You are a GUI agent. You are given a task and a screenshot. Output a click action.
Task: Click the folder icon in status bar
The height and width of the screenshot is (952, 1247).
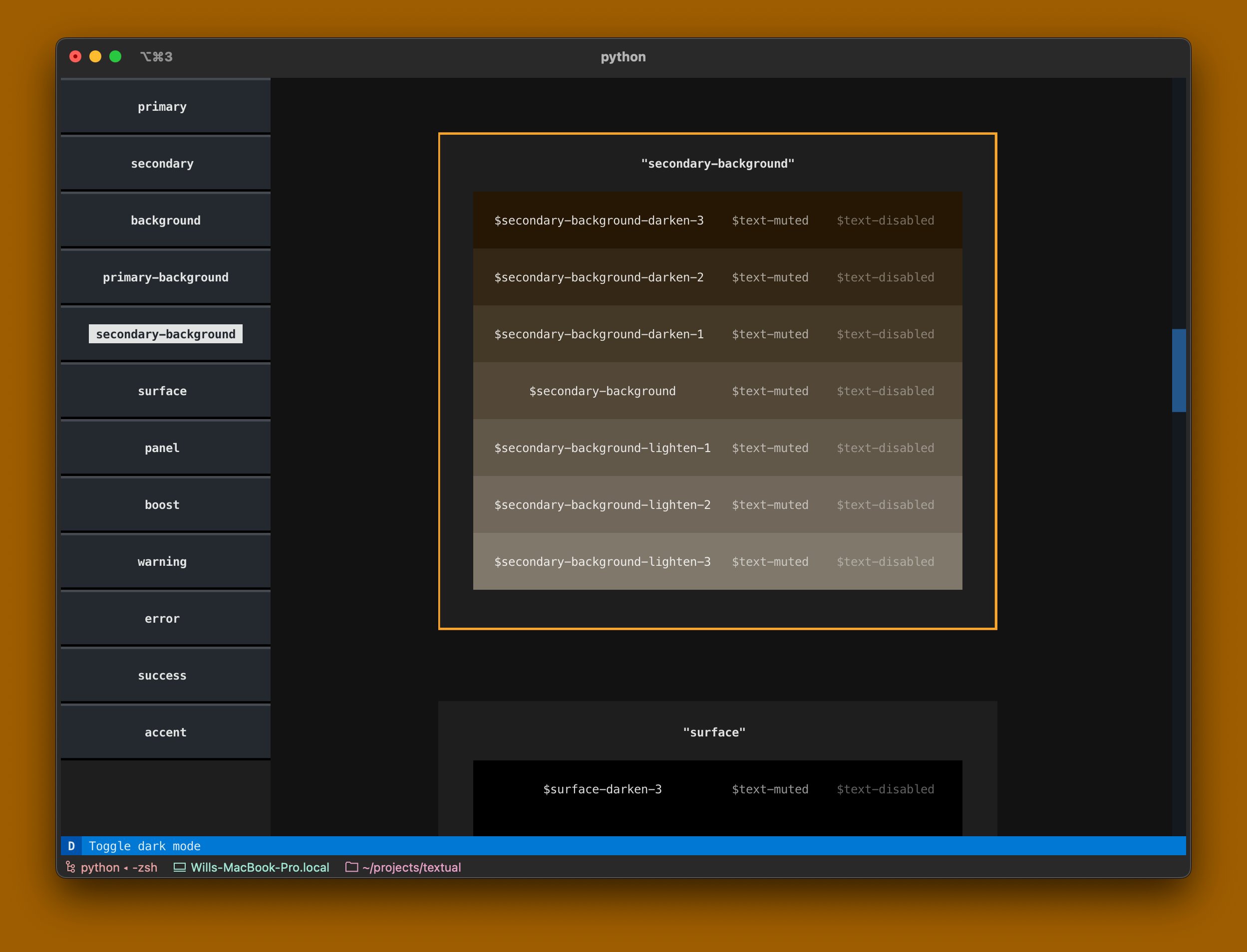point(351,867)
